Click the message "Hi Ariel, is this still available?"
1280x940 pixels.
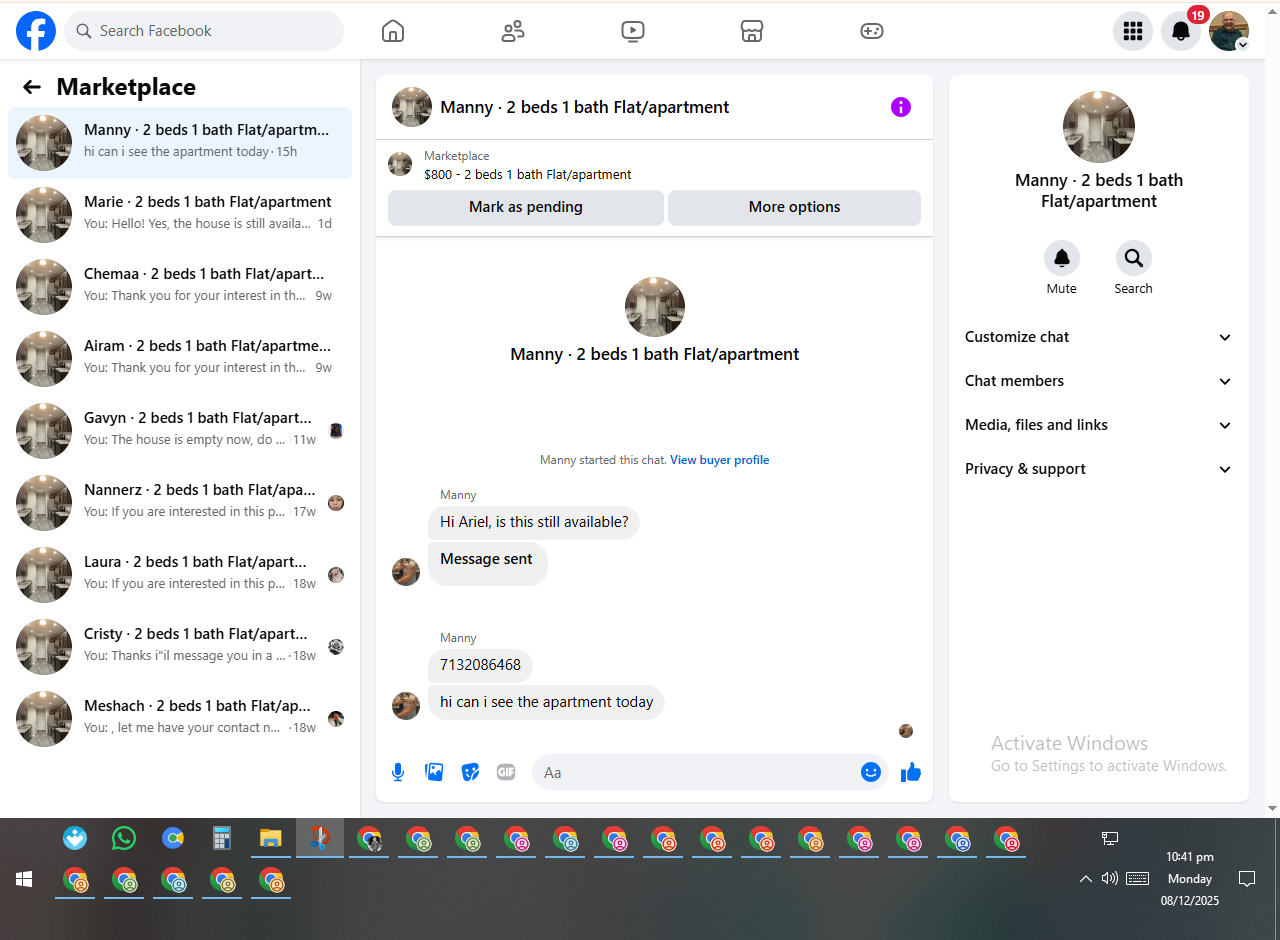click(x=534, y=522)
